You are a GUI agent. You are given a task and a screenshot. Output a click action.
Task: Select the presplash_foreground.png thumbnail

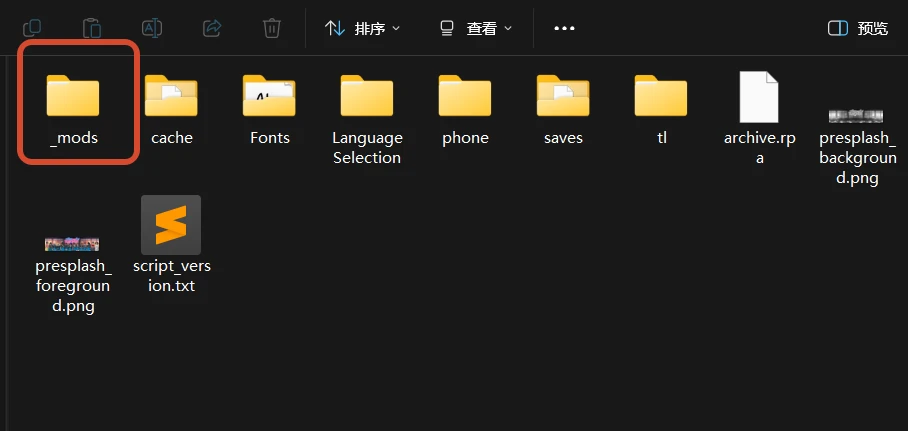(x=72, y=244)
